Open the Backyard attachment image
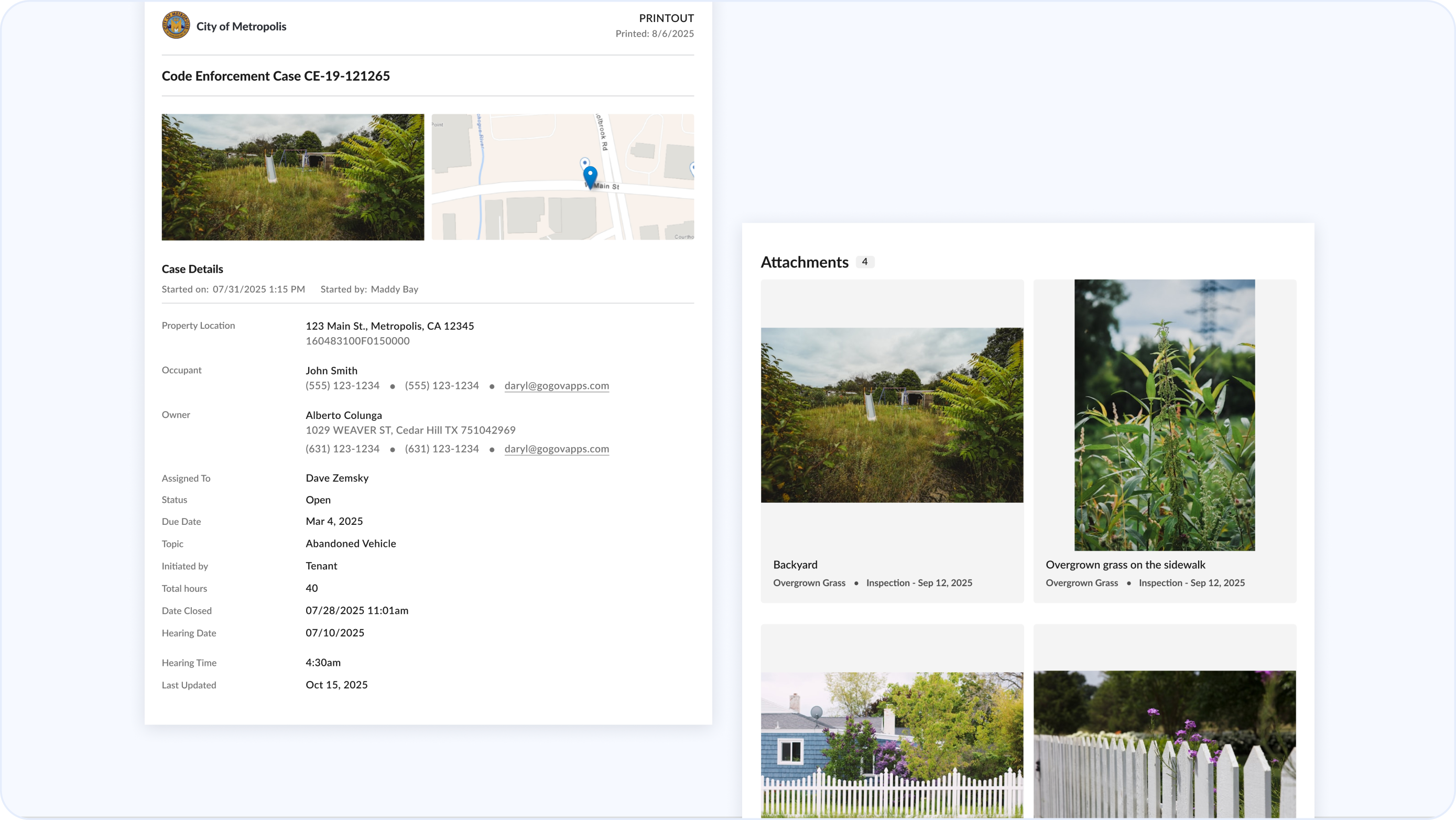 892,415
